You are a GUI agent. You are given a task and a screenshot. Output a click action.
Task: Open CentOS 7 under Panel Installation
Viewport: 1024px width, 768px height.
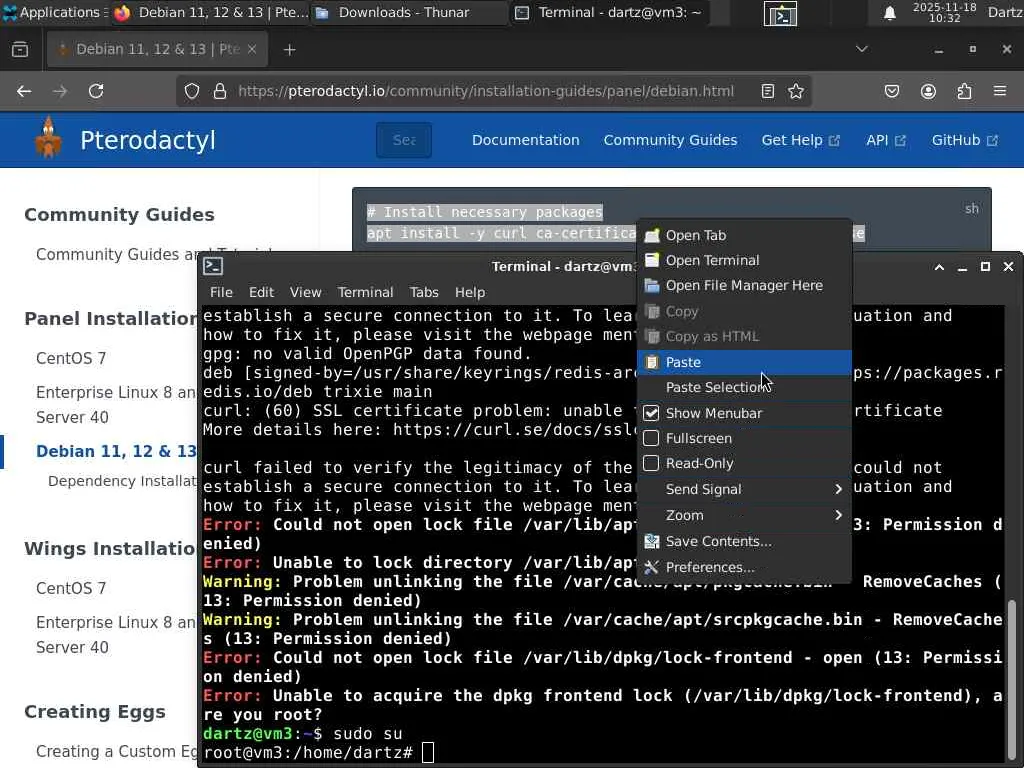point(71,358)
